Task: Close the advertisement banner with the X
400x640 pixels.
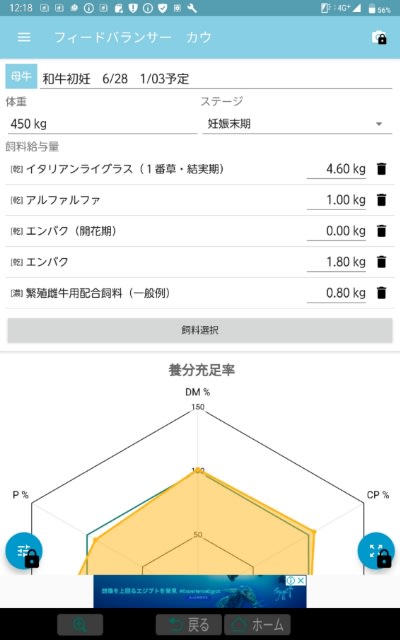Action: pyautogui.click(x=301, y=580)
